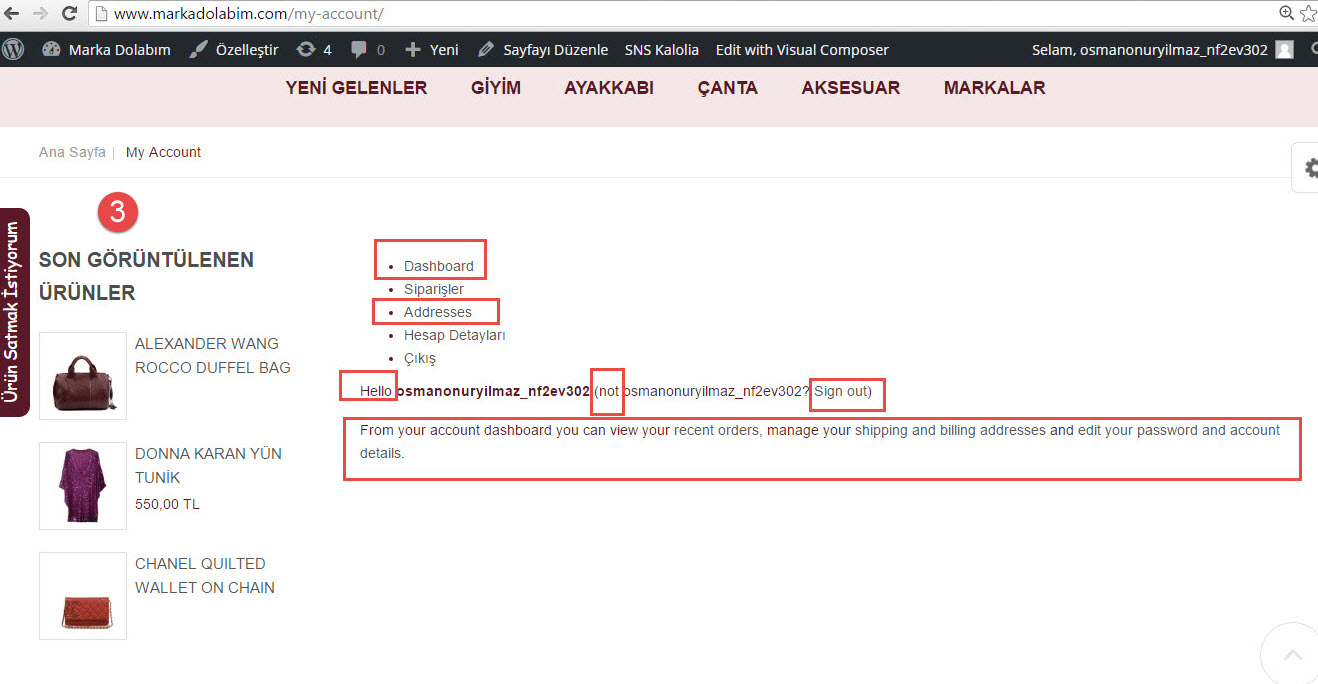
Task: Open the Alexander Wang bag thumbnail
Action: point(83,375)
